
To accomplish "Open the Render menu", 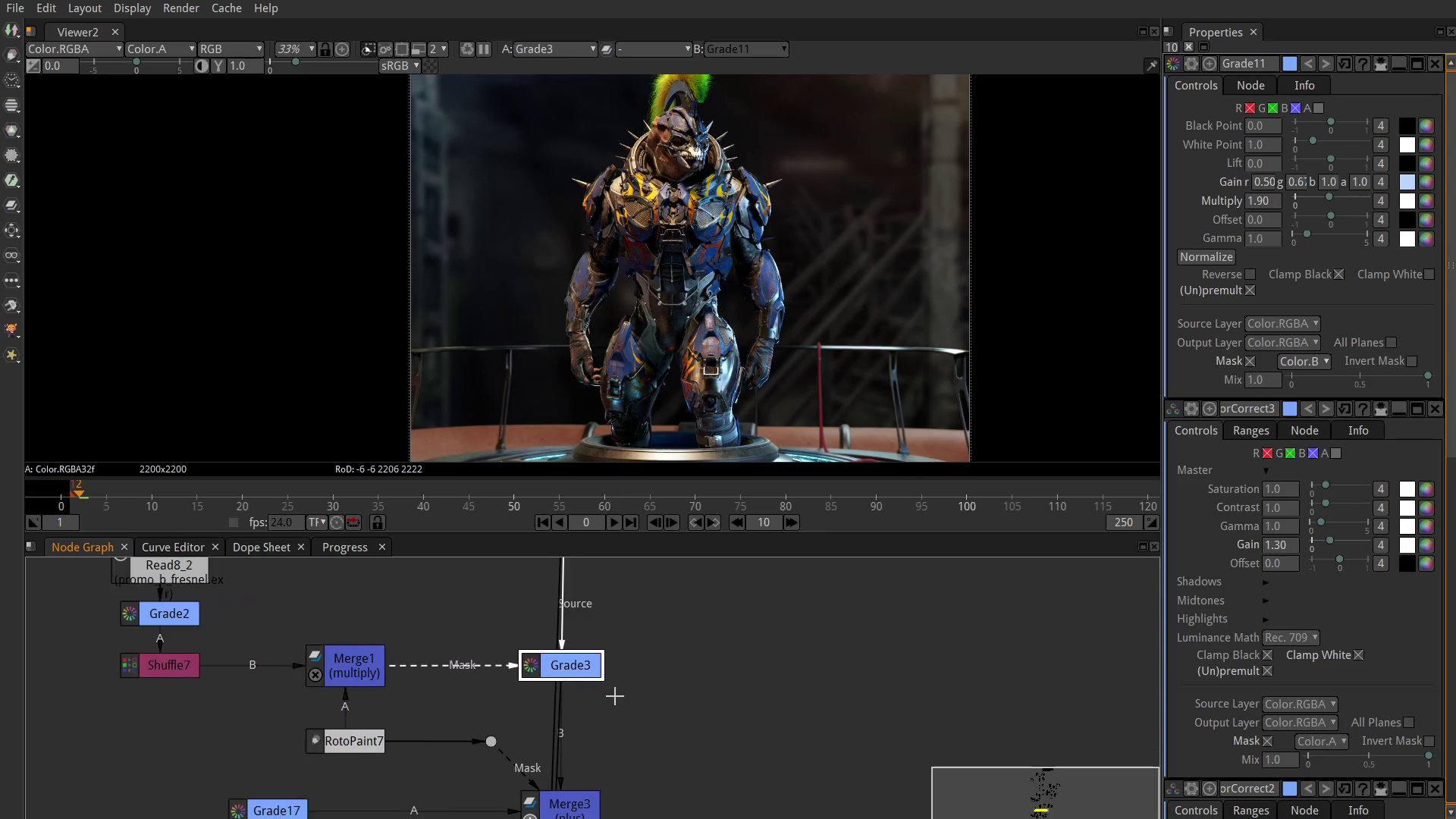I will tap(181, 8).
